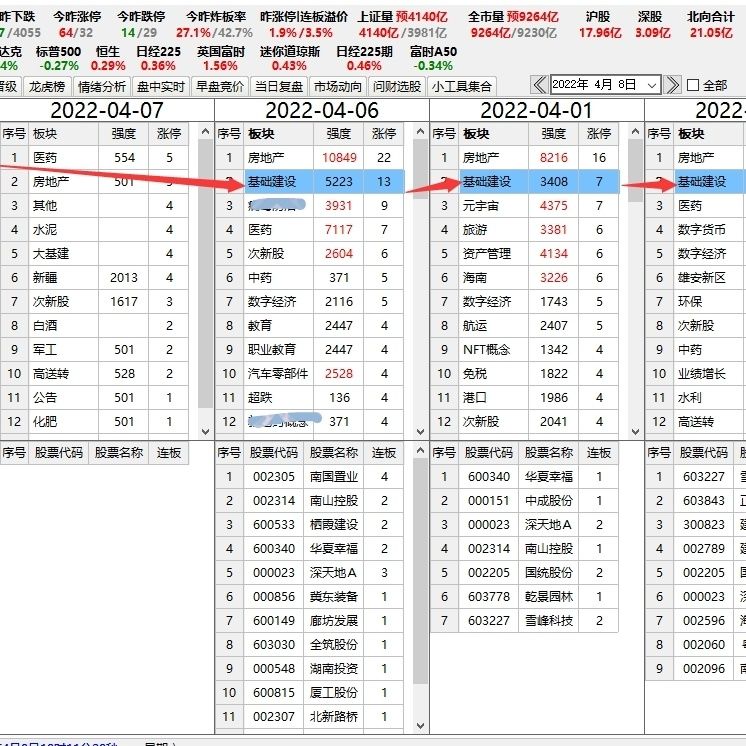Click 富时A50 index quote
The image size is (746, 746).
(x=433, y=59)
